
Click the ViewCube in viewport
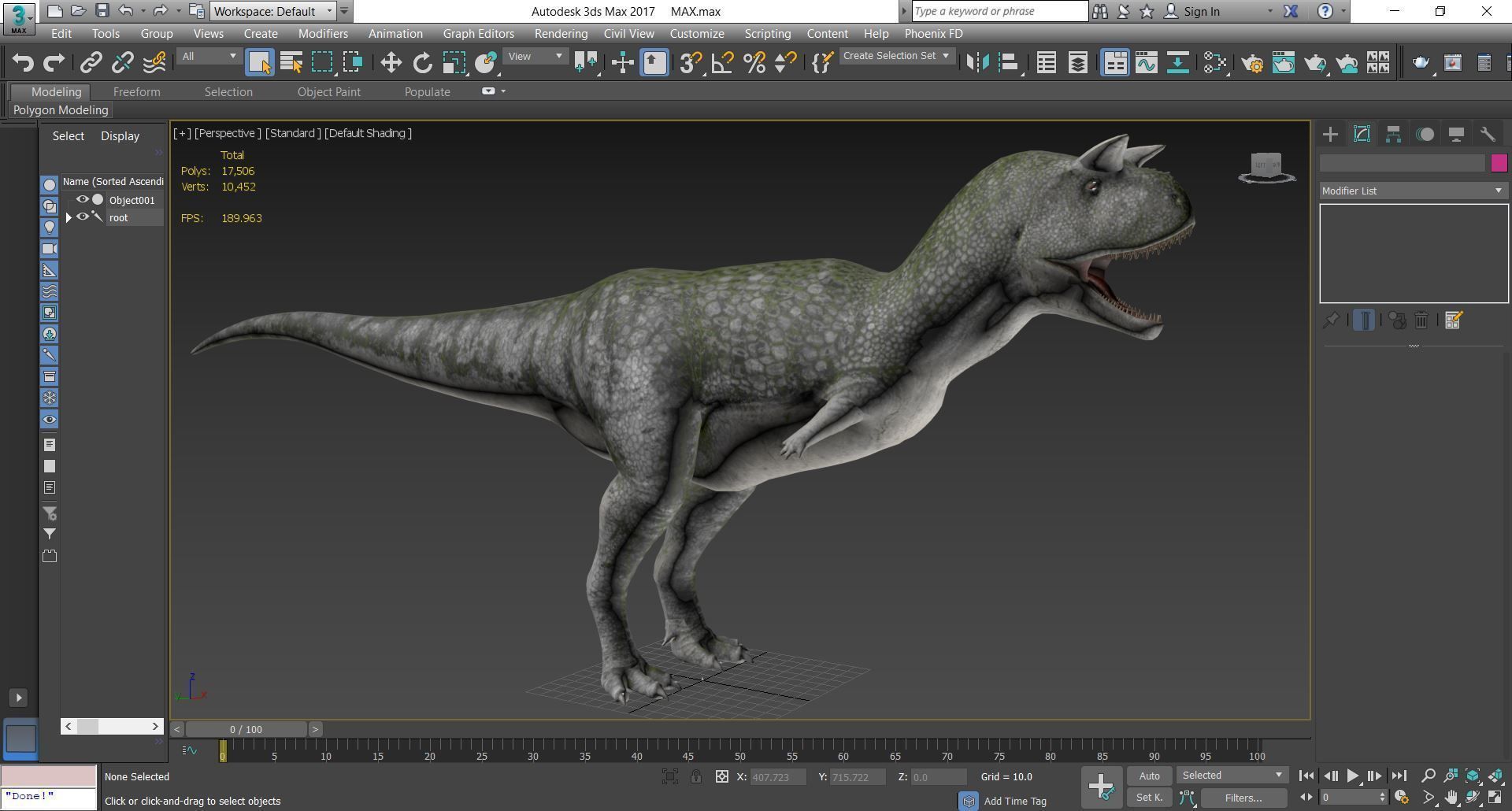pos(1266,168)
